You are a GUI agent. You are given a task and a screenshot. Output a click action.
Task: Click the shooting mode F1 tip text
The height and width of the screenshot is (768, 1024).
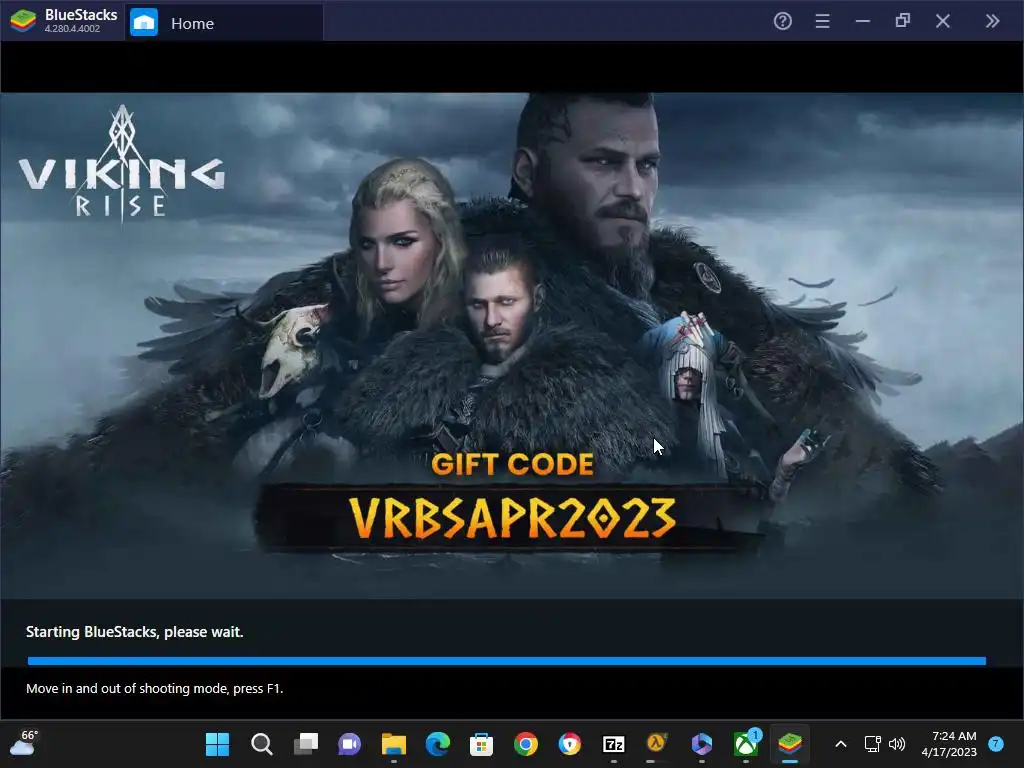tap(155, 688)
